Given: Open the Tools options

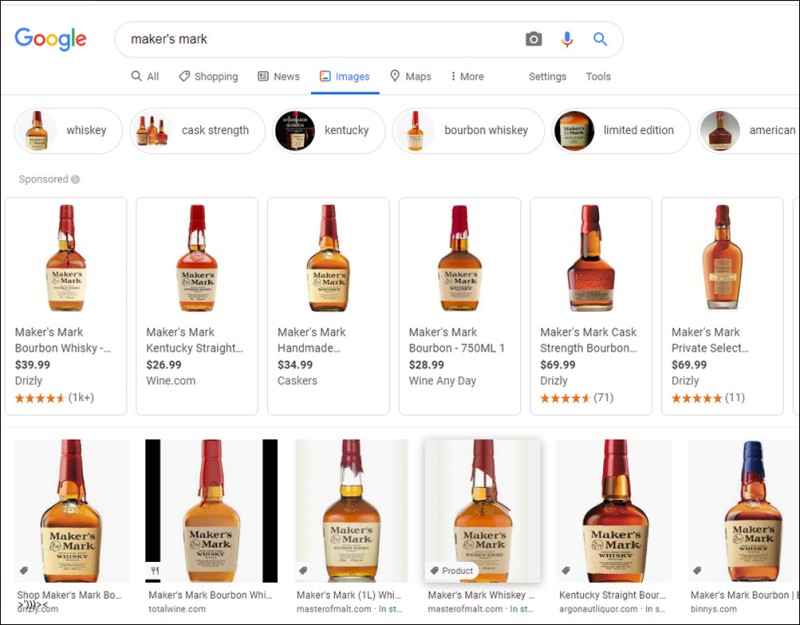Looking at the screenshot, I should click(x=598, y=76).
